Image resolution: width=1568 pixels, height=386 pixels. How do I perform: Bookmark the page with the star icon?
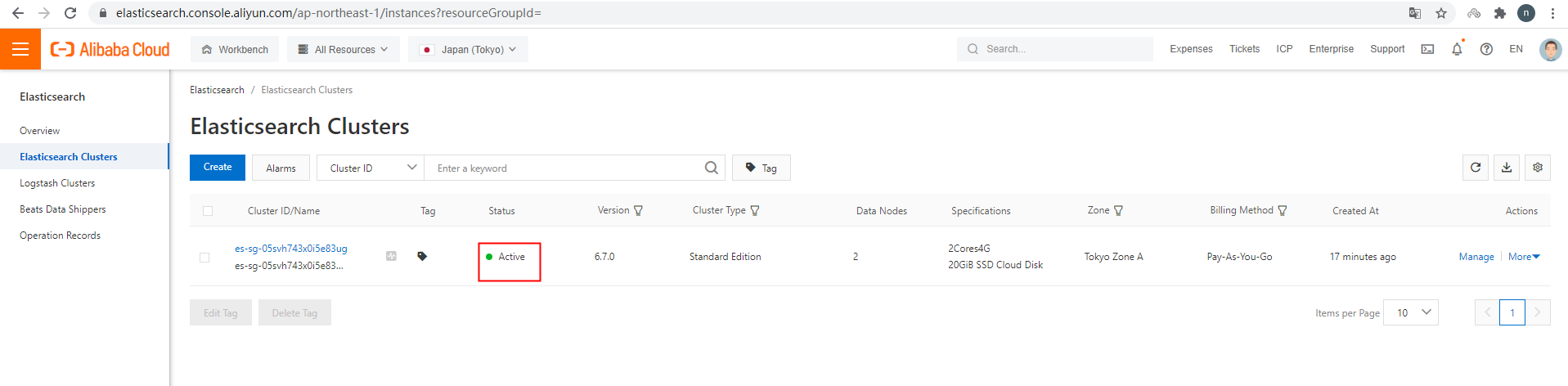coord(1441,13)
